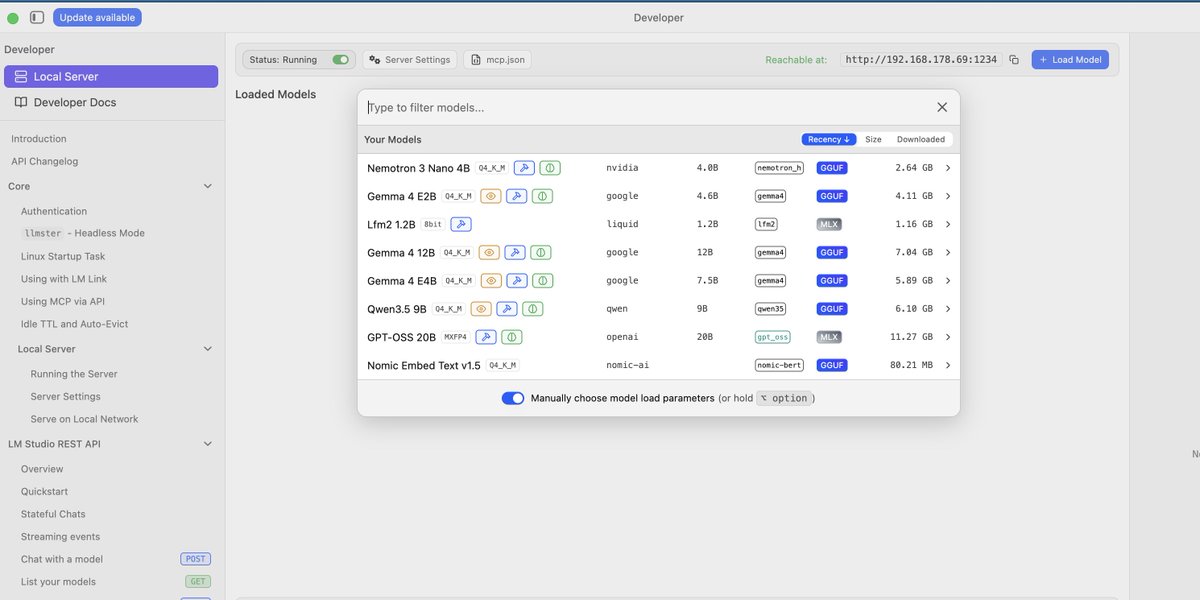Click the green reasoning badge on Qwen3.5 9B

pyautogui.click(x=533, y=309)
